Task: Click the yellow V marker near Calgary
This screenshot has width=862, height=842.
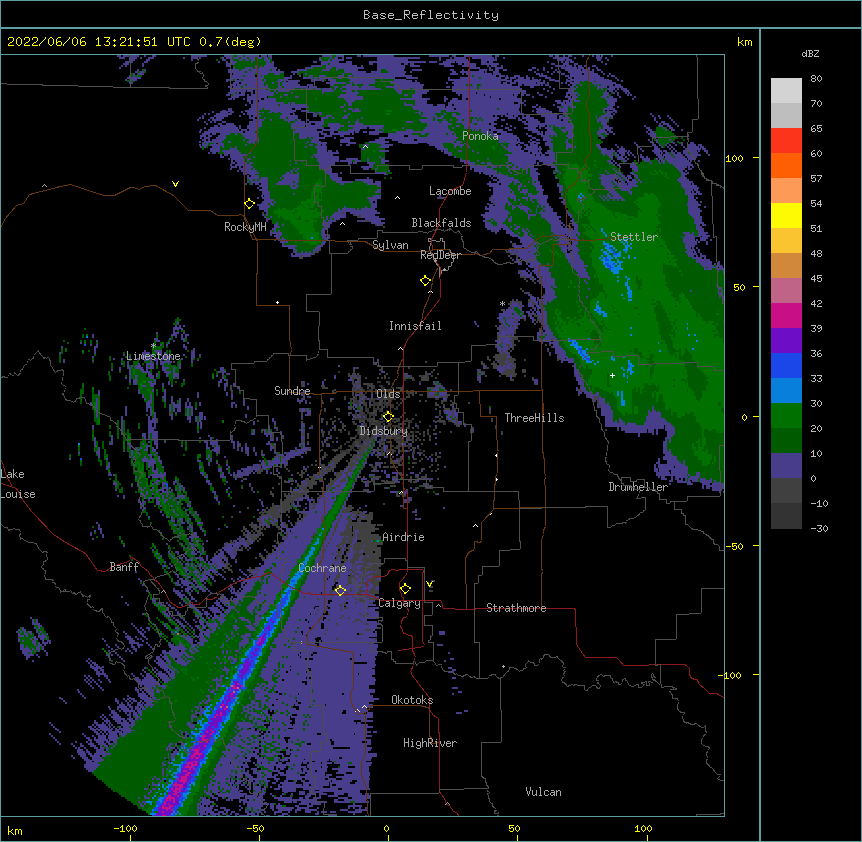Action: coord(429,584)
